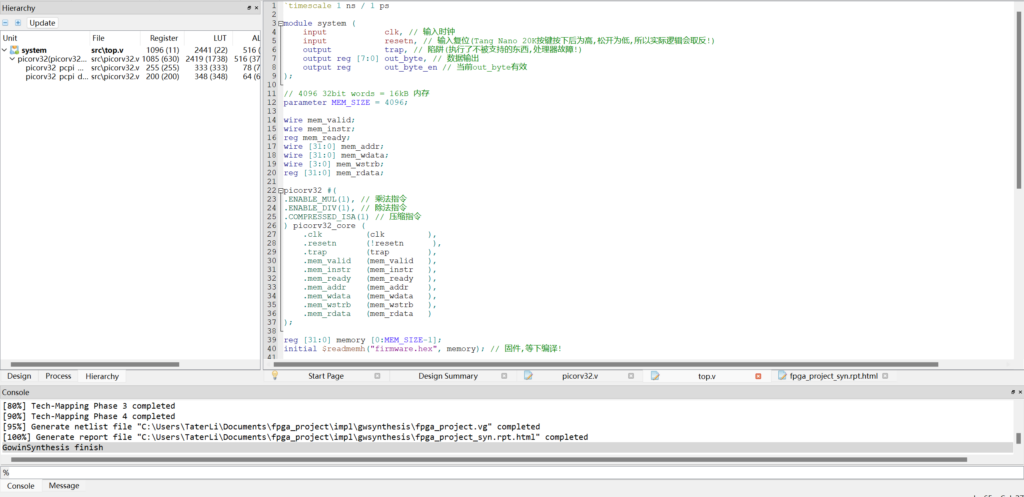Click the Generate report file console line

click(295, 437)
